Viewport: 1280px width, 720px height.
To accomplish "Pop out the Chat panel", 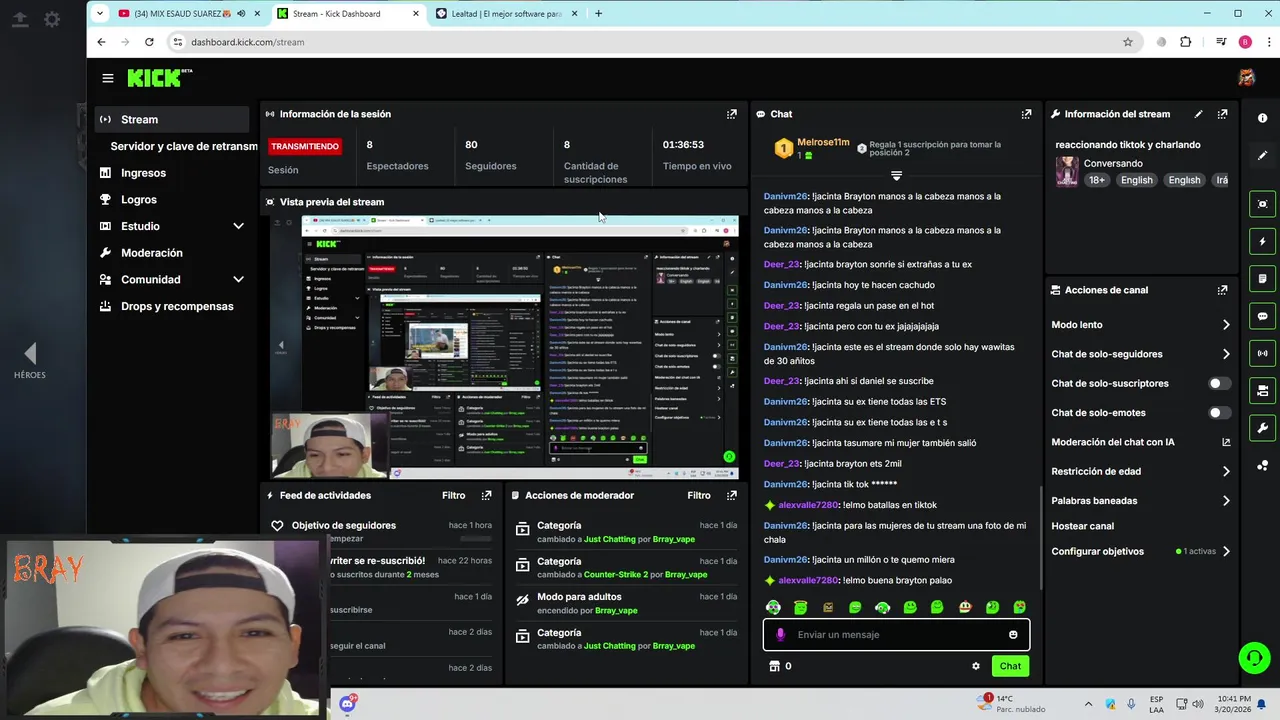I will 1026,114.
